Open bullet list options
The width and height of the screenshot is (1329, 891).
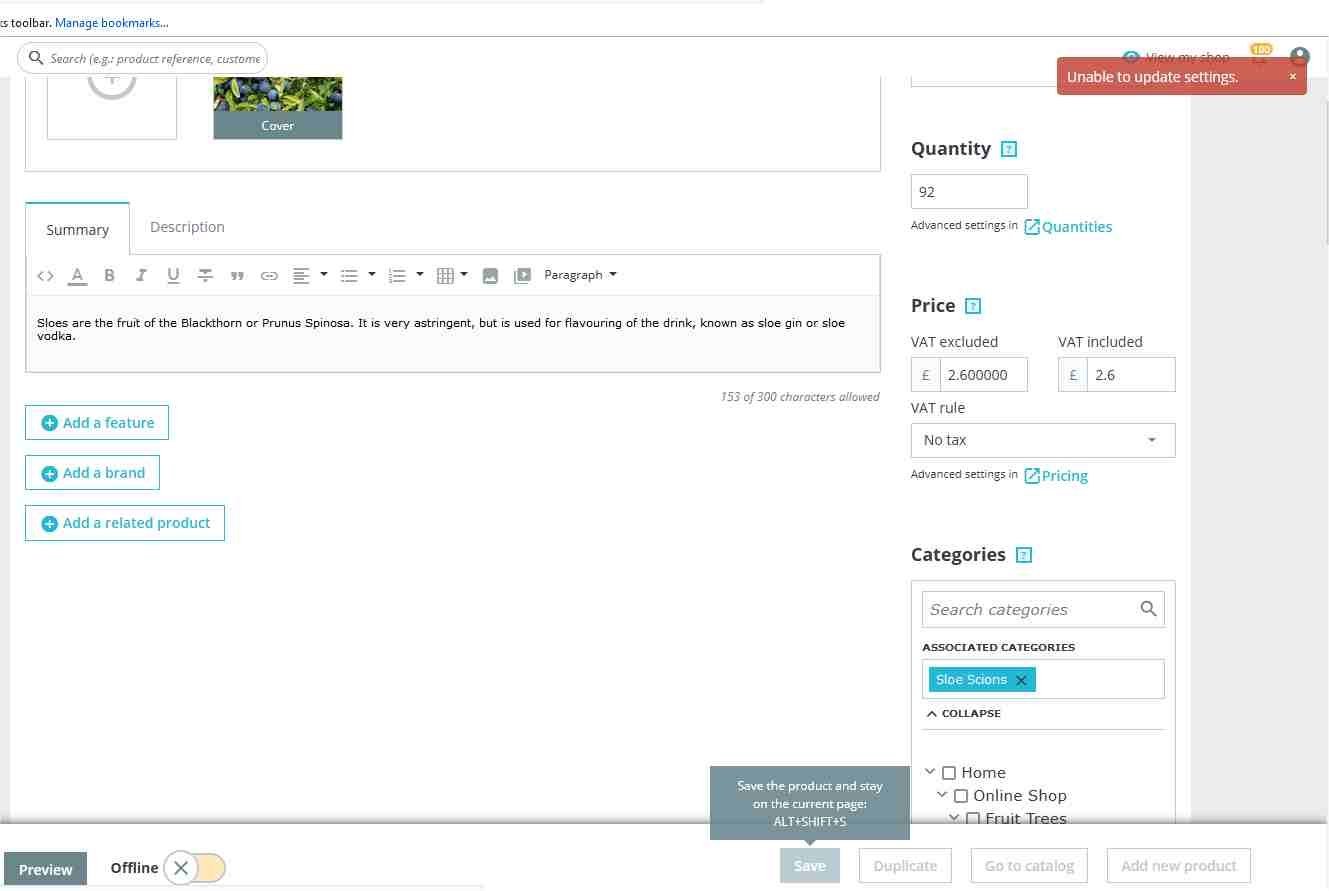[358, 276]
